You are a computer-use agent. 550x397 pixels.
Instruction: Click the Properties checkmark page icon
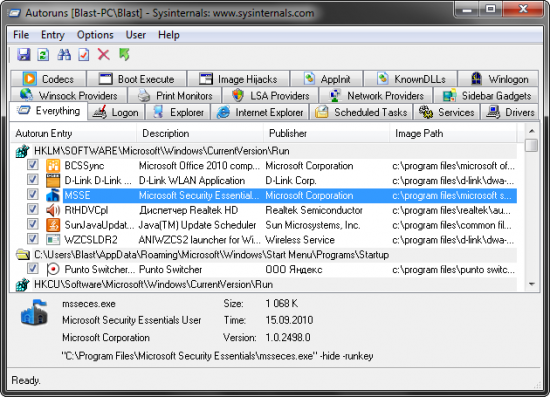(x=84, y=54)
